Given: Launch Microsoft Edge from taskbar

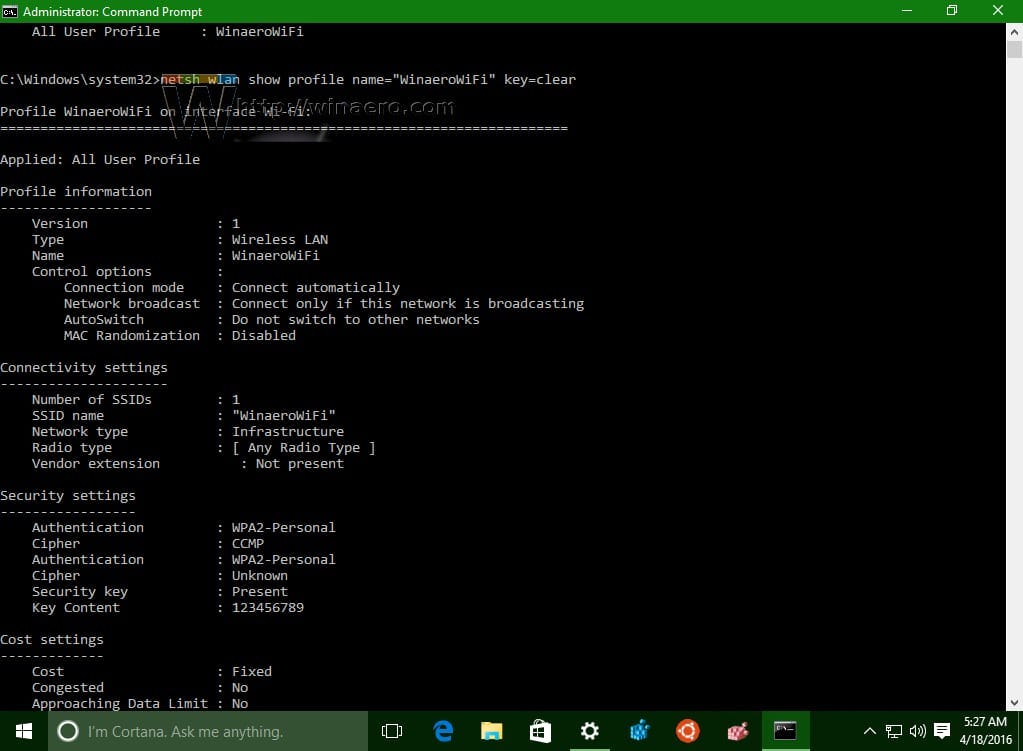Looking at the screenshot, I should [x=444, y=731].
